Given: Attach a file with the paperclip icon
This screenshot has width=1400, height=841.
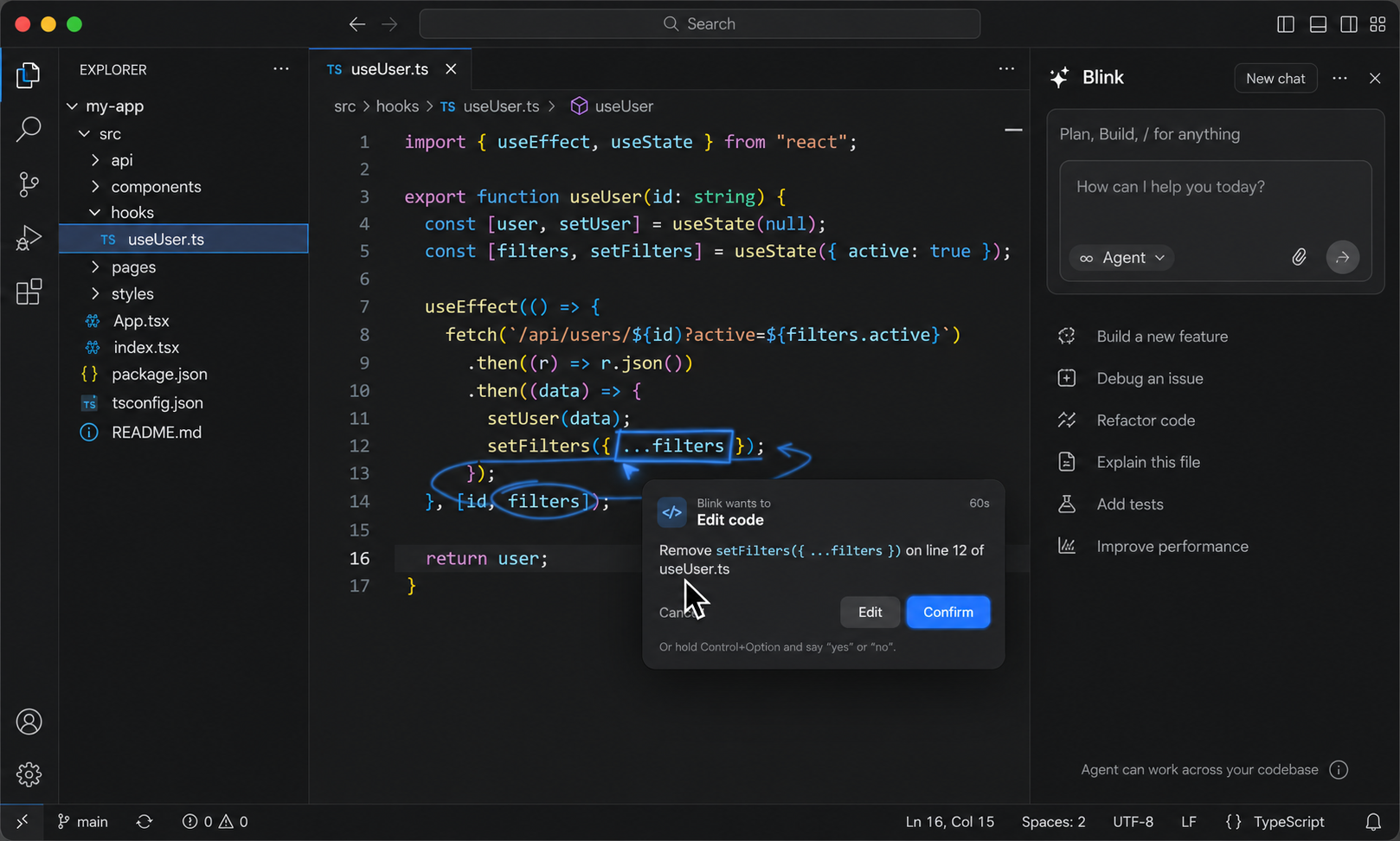Looking at the screenshot, I should point(1299,257).
